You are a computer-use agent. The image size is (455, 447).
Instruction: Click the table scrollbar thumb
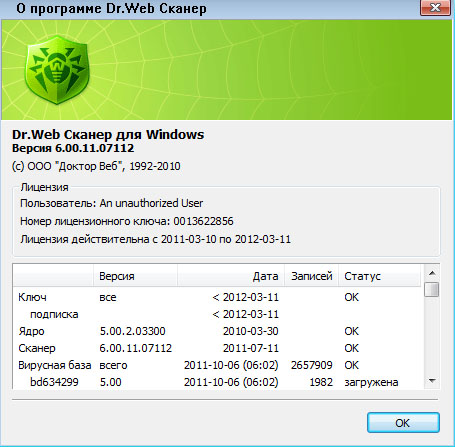click(432, 289)
